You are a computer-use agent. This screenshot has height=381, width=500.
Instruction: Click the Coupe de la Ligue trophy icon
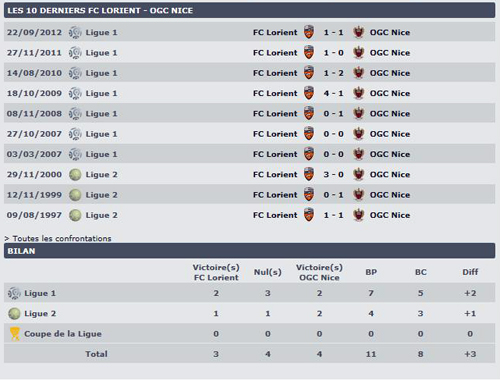15,334
